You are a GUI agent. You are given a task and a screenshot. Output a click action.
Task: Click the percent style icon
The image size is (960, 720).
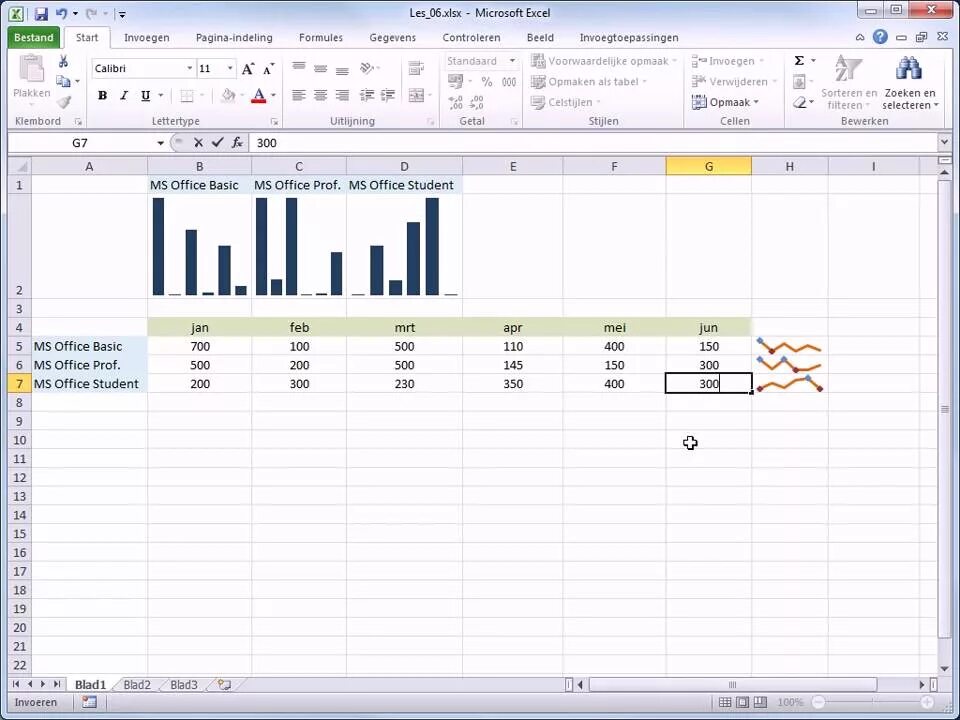[487, 81]
